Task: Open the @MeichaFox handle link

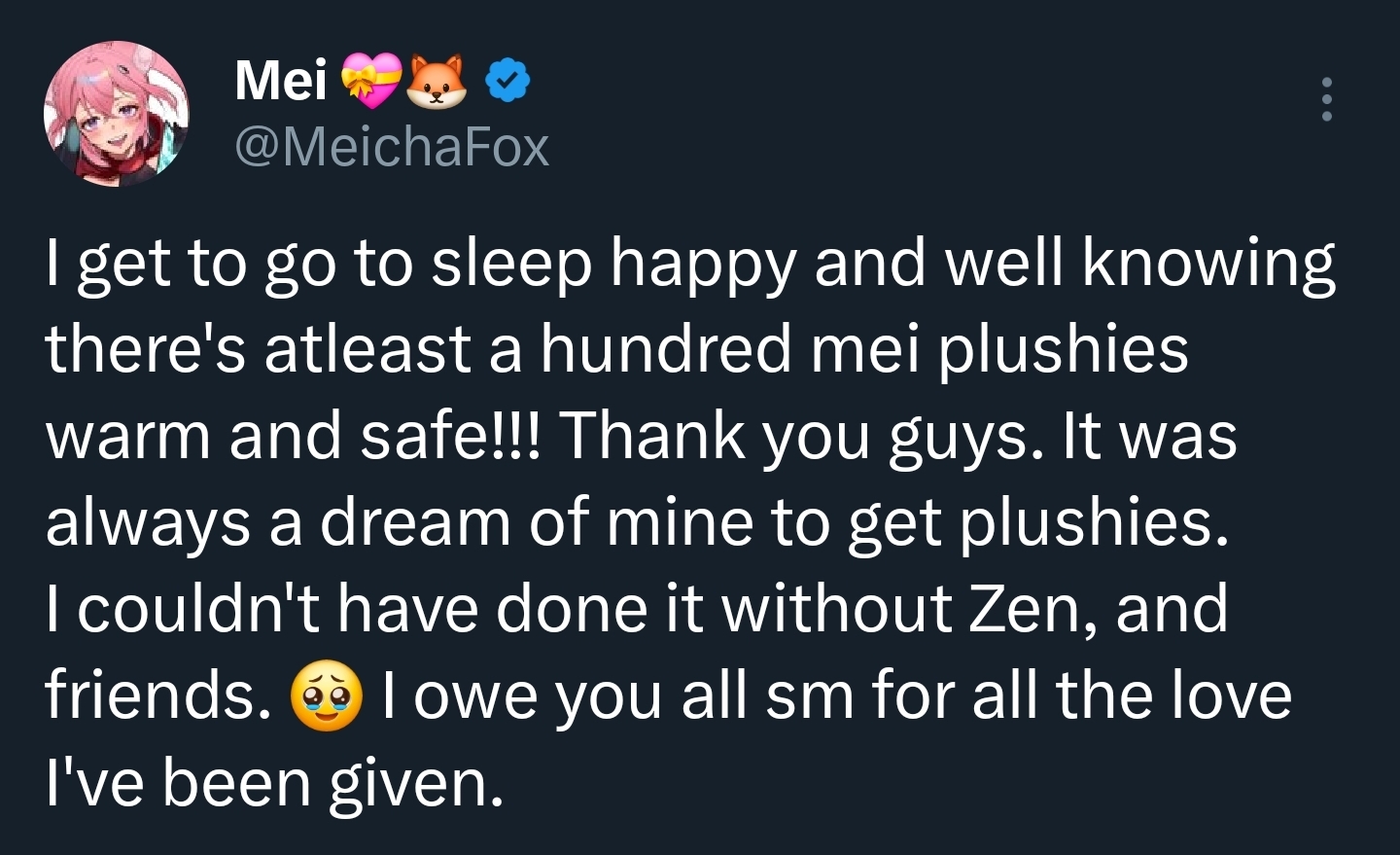Action: coord(392,147)
